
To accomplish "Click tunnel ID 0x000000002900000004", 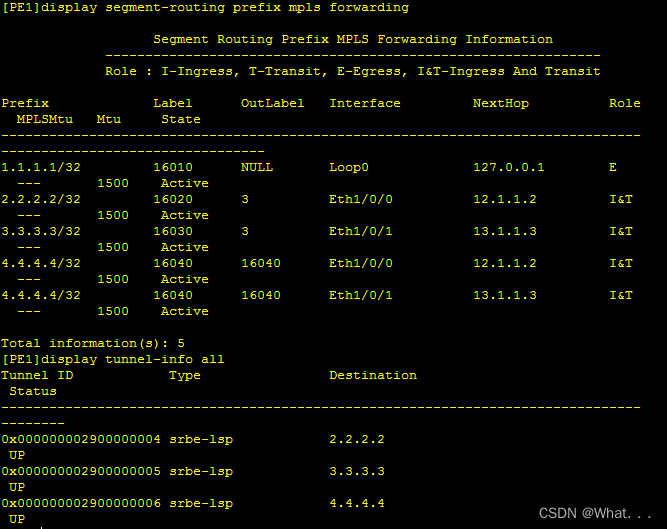I will 81,439.
